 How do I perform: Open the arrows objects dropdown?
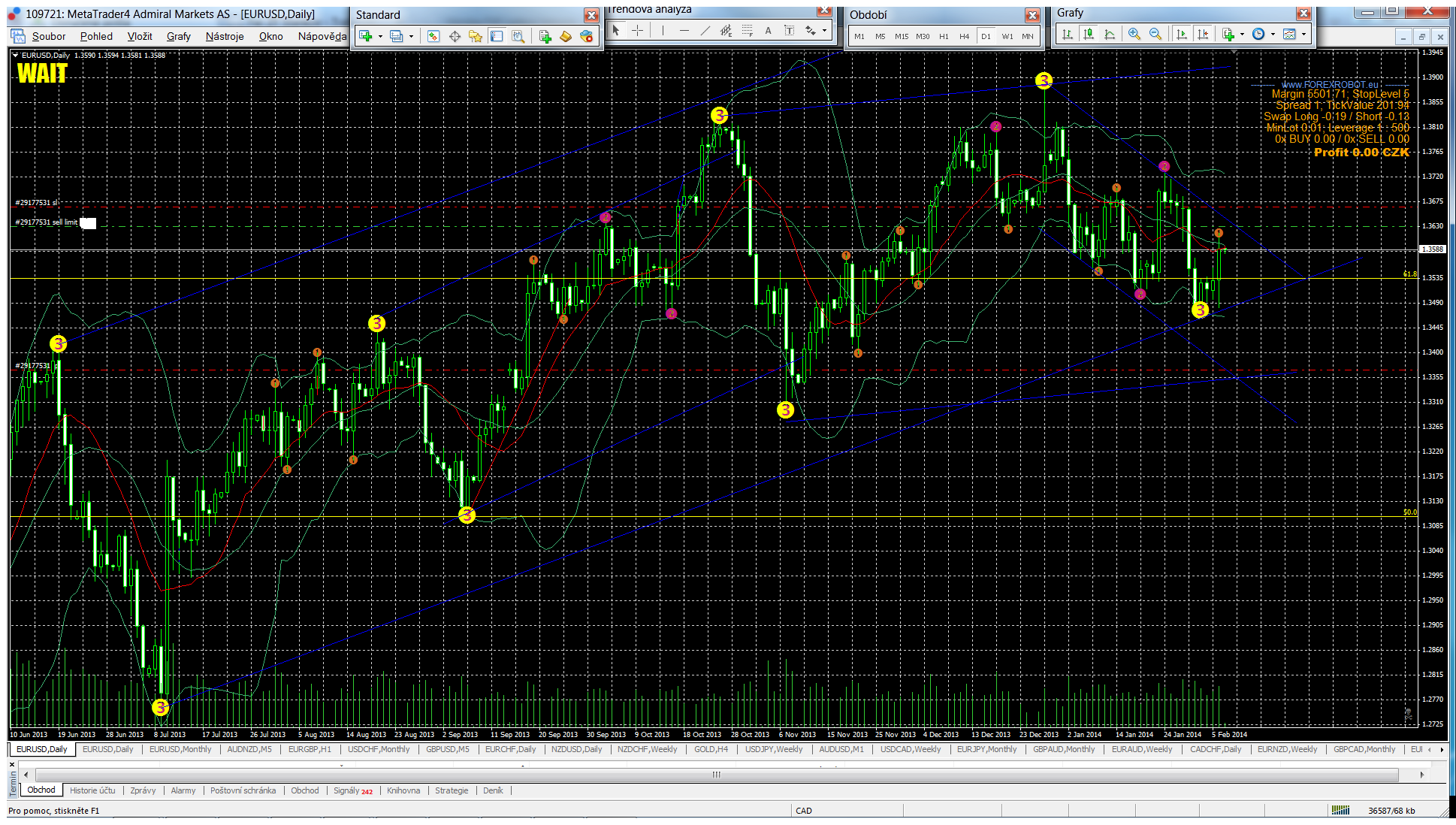pyautogui.click(x=824, y=30)
